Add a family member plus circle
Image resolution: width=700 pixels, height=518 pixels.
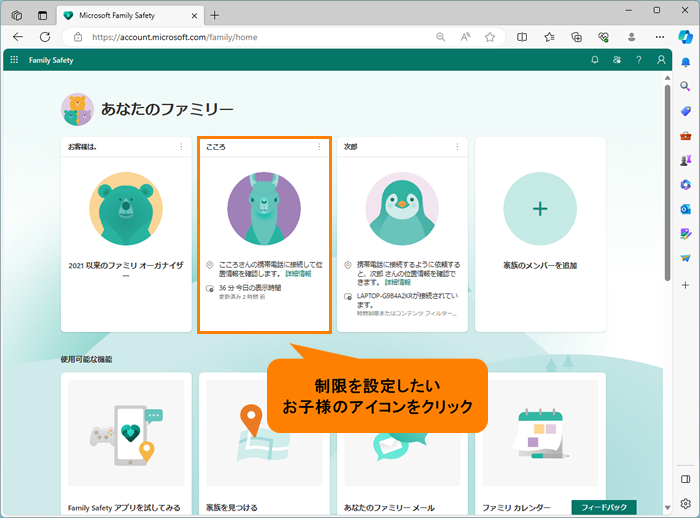(x=540, y=209)
